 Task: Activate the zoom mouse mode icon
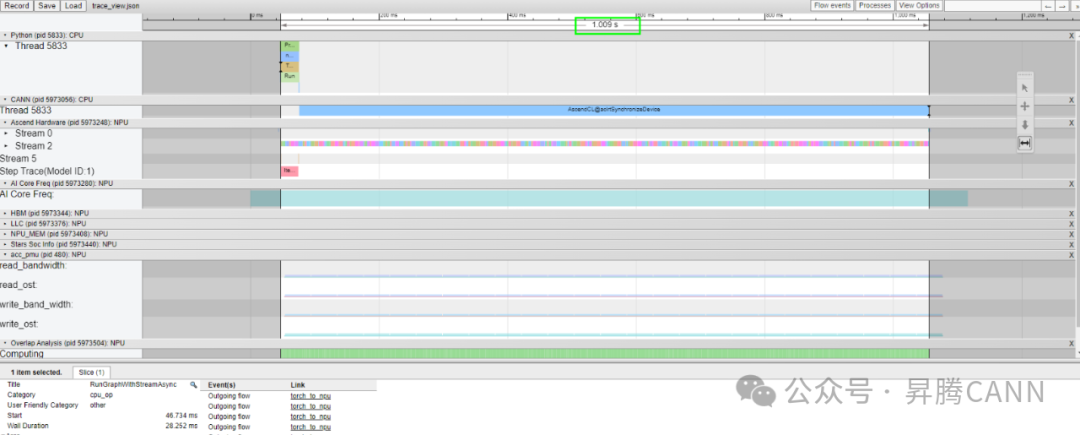pos(1024,125)
